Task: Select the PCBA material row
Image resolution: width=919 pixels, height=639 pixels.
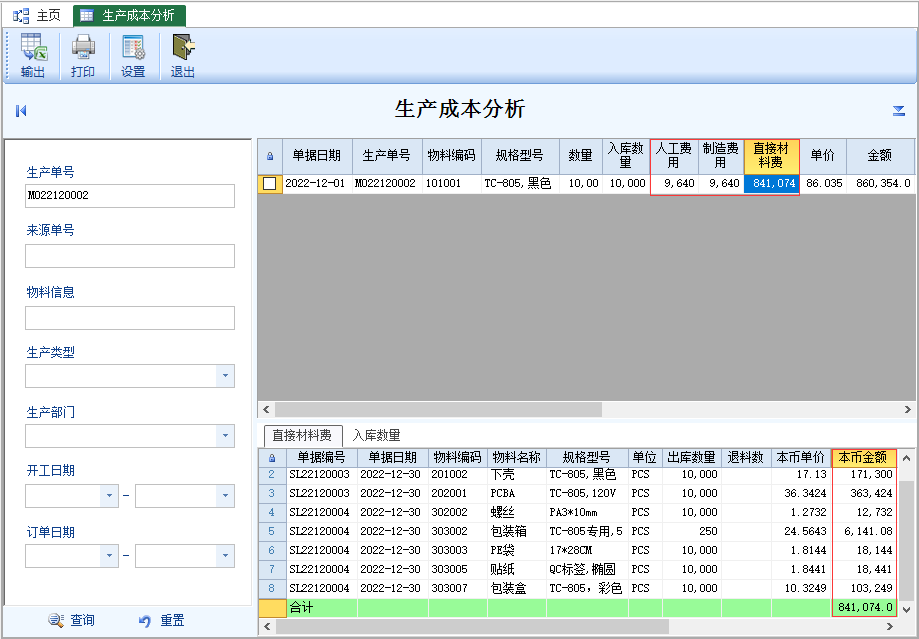Action: [x=578, y=494]
